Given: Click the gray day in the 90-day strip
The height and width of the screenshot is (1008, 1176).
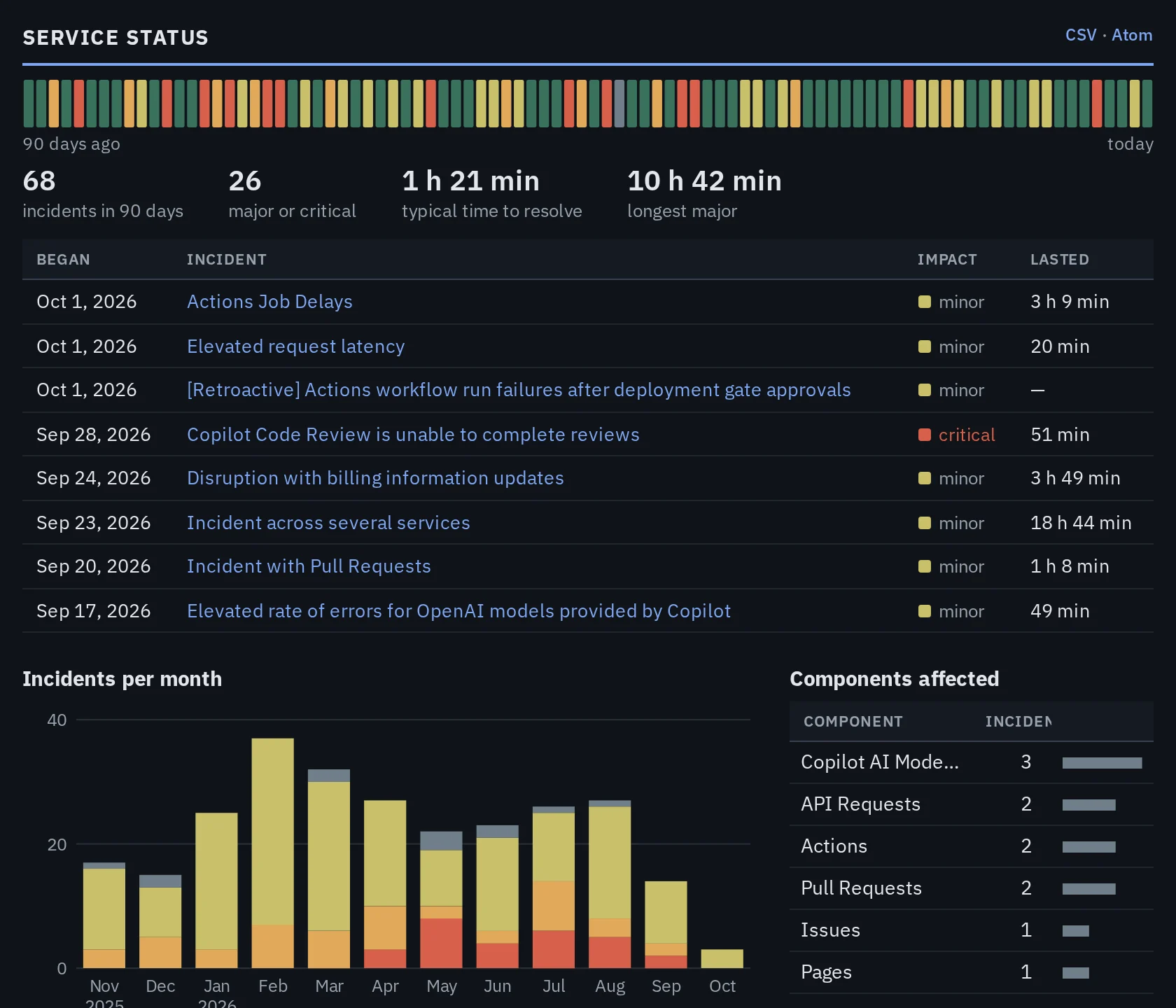Looking at the screenshot, I should 619,104.
